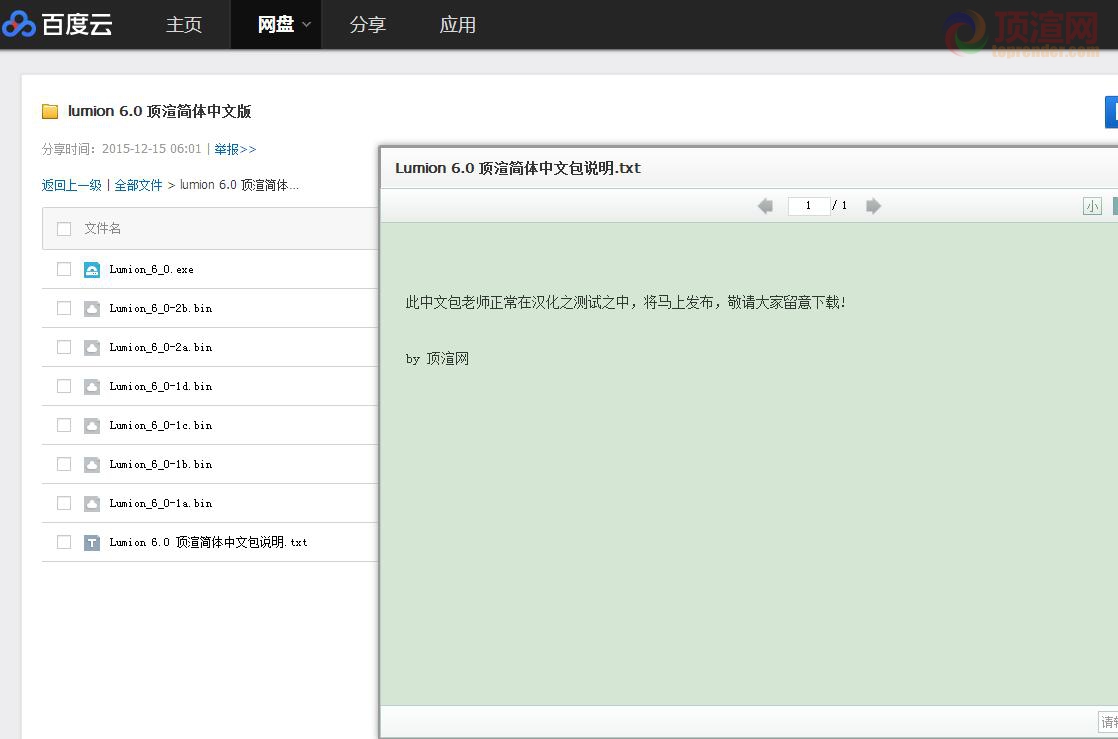Click the exe file icon of Lumion_6_0.exe
Viewport: 1118px width, 739px height.
(92, 270)
